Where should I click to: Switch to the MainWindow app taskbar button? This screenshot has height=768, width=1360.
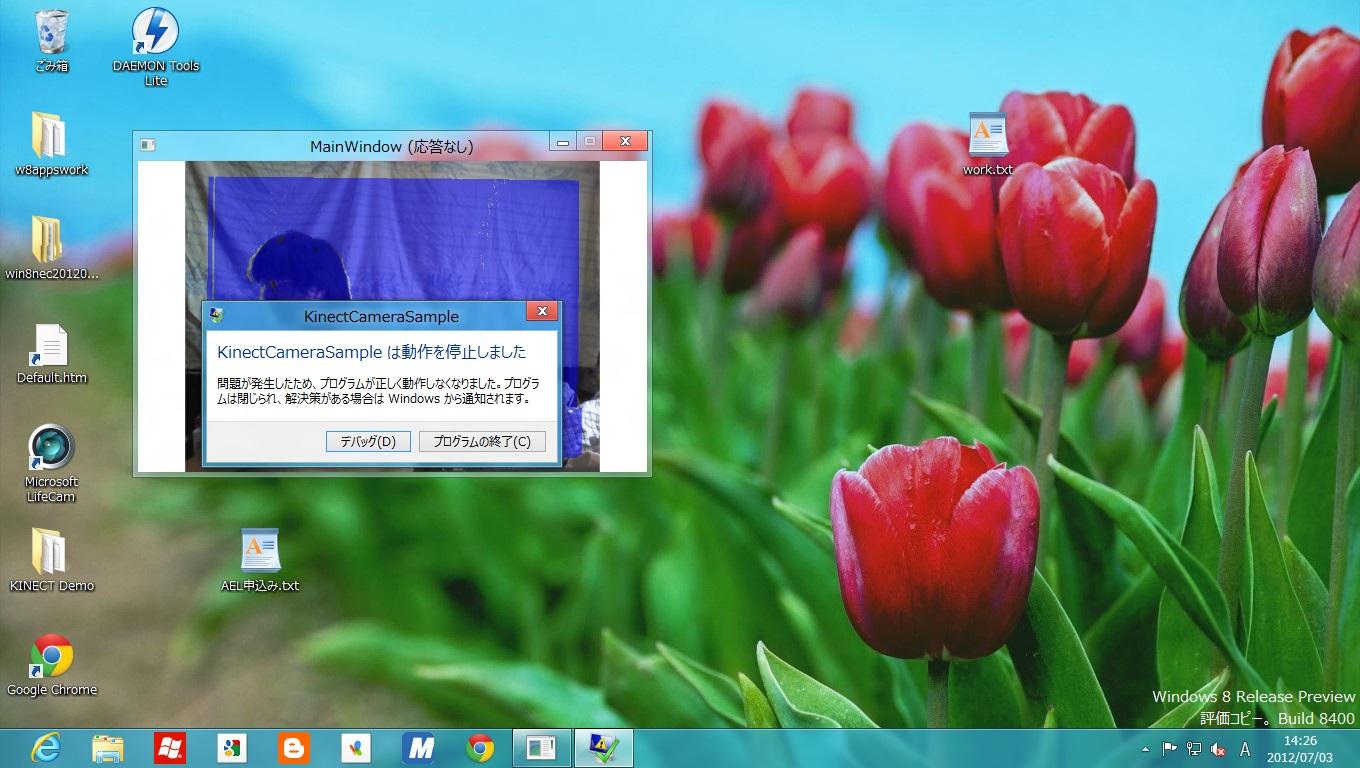542,748
